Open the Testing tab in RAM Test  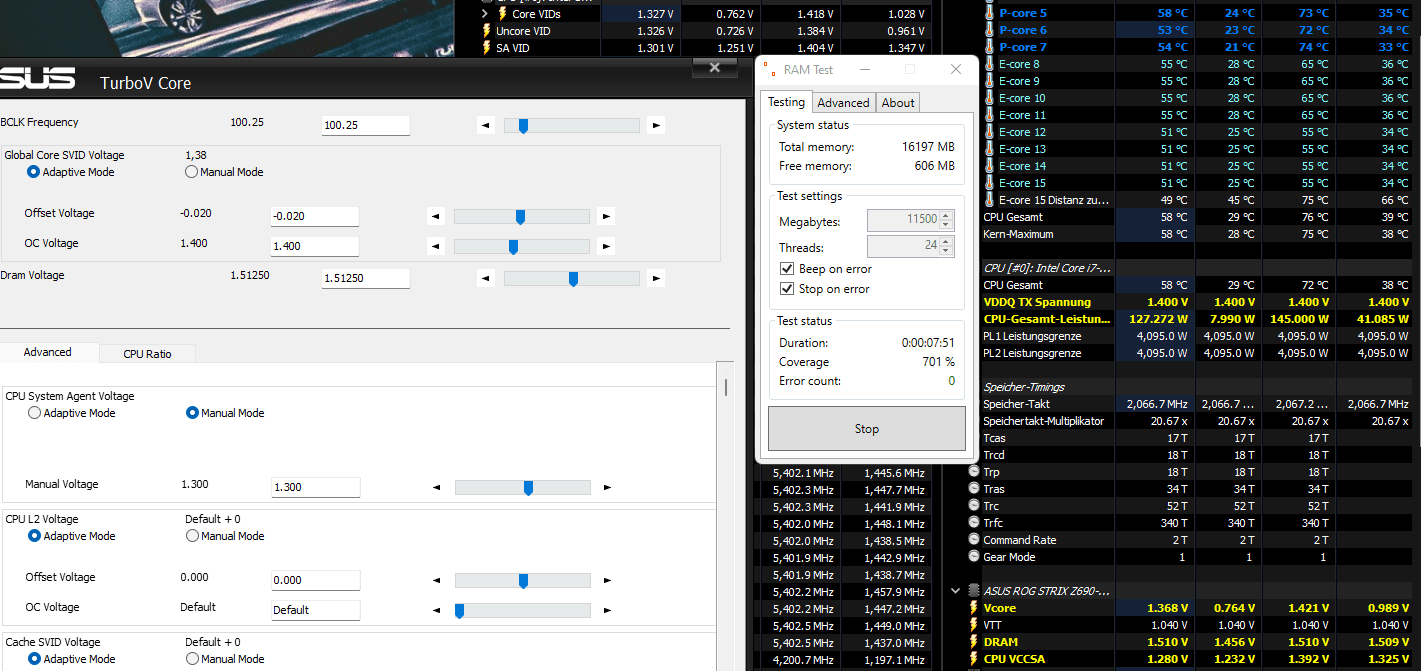point(786,102)
